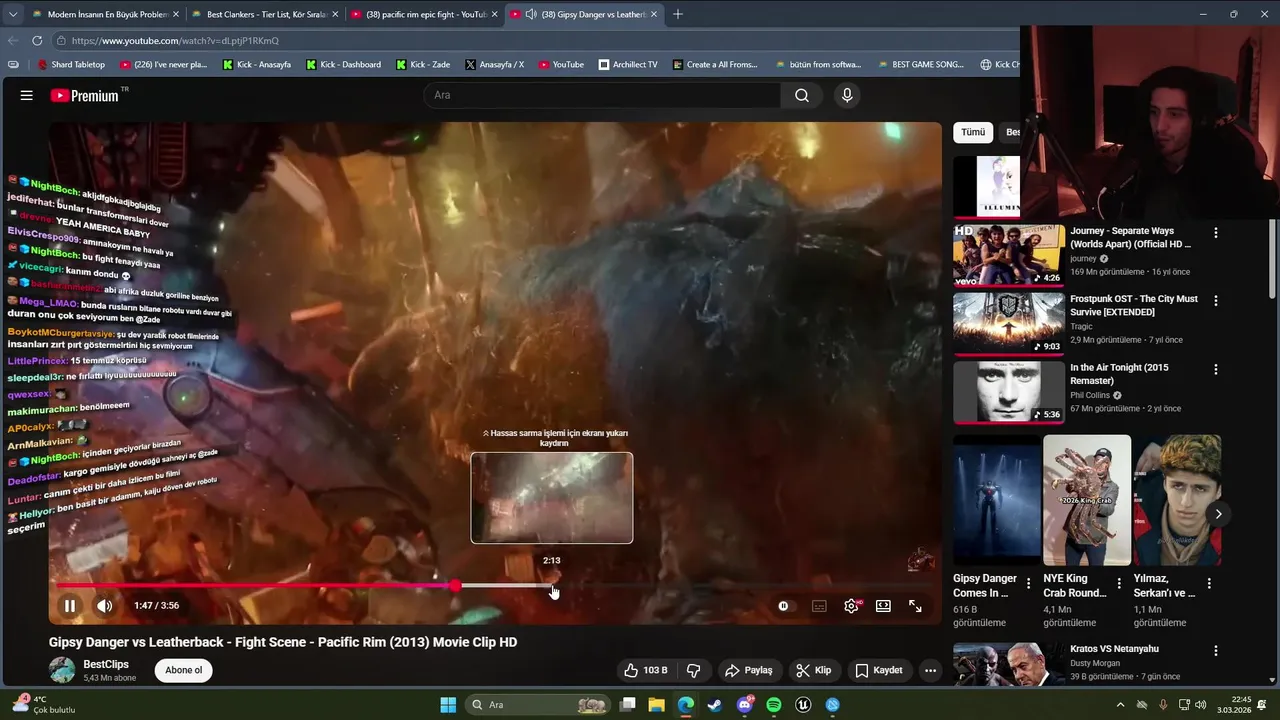Open Shard Tabletop bookmark
Viewport: 1280px width, 720px height.
(x=70, y=64)
